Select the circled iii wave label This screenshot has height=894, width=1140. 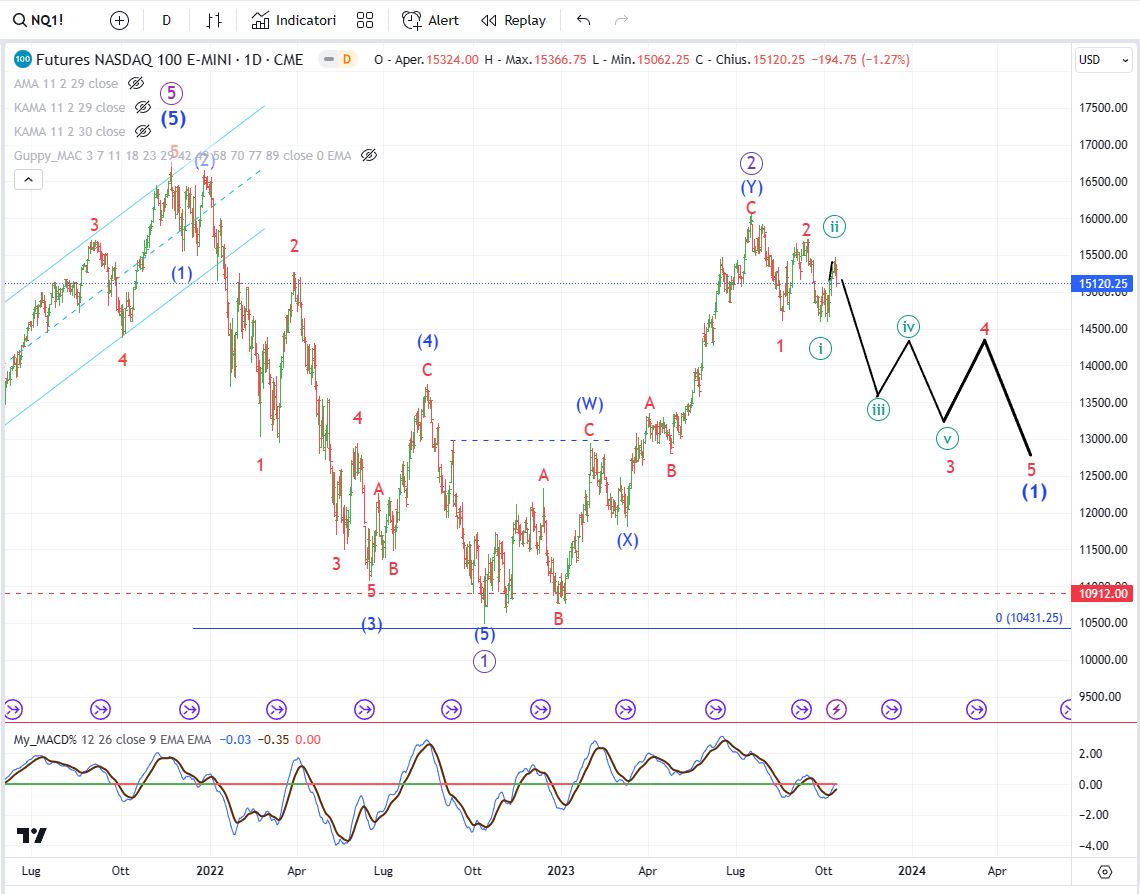tap(878, 409)
